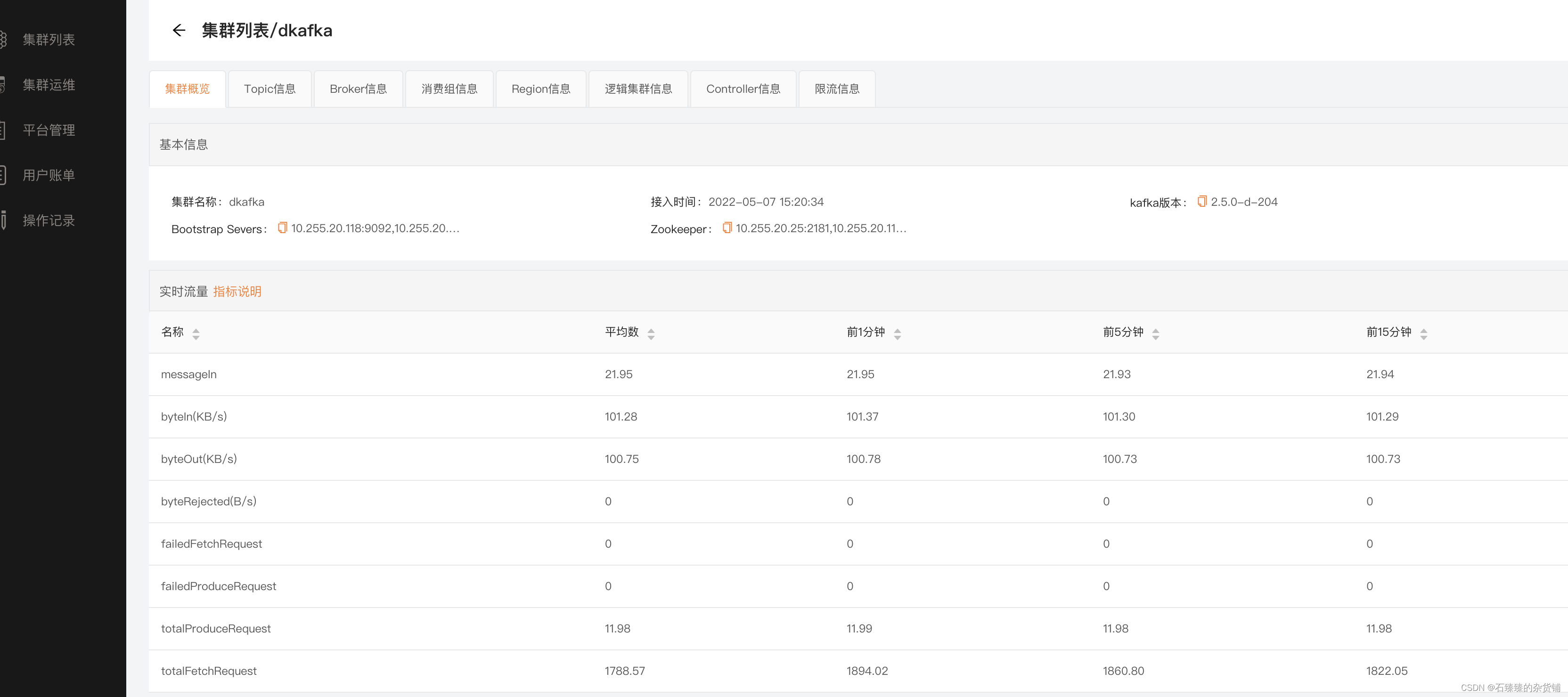Select the byteIn(KB/s) row name

(194, 417)
